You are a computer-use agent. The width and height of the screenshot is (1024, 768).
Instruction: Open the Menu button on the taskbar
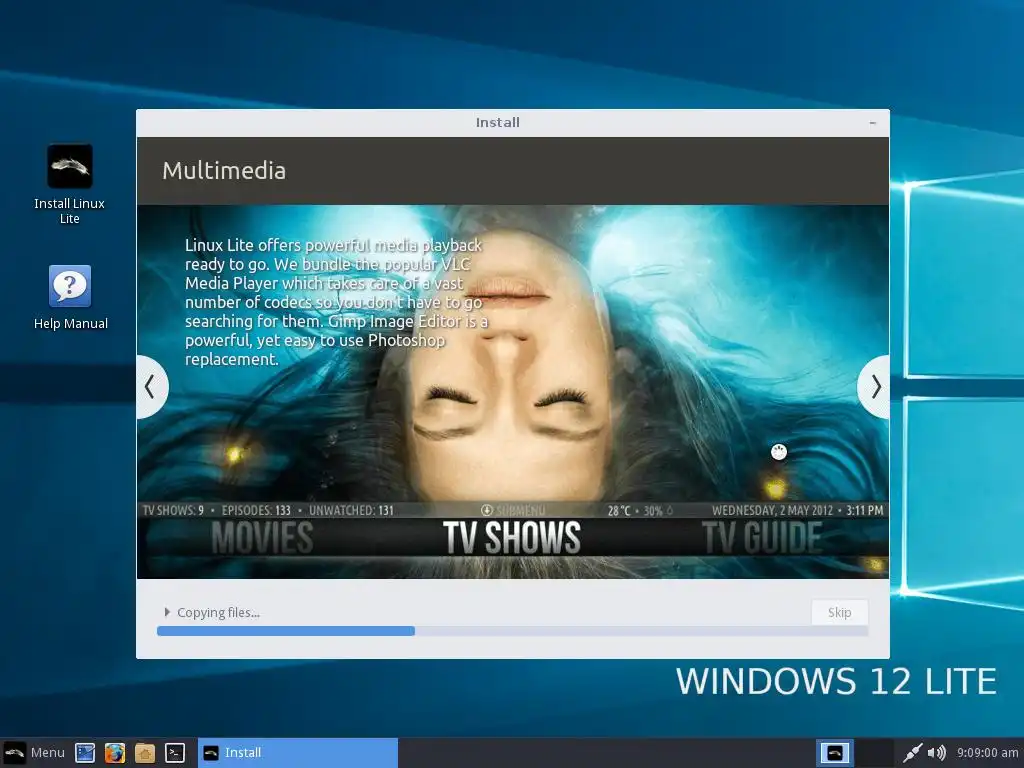tap(34, 752)
